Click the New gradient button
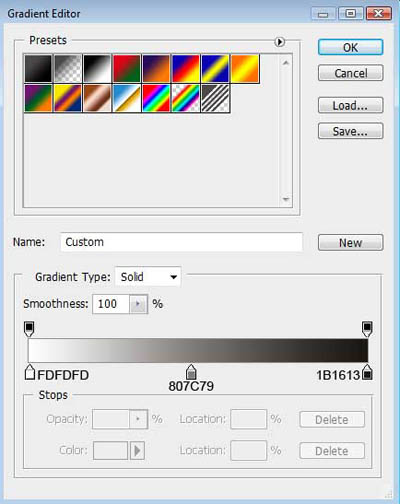 tap(350, 242)
